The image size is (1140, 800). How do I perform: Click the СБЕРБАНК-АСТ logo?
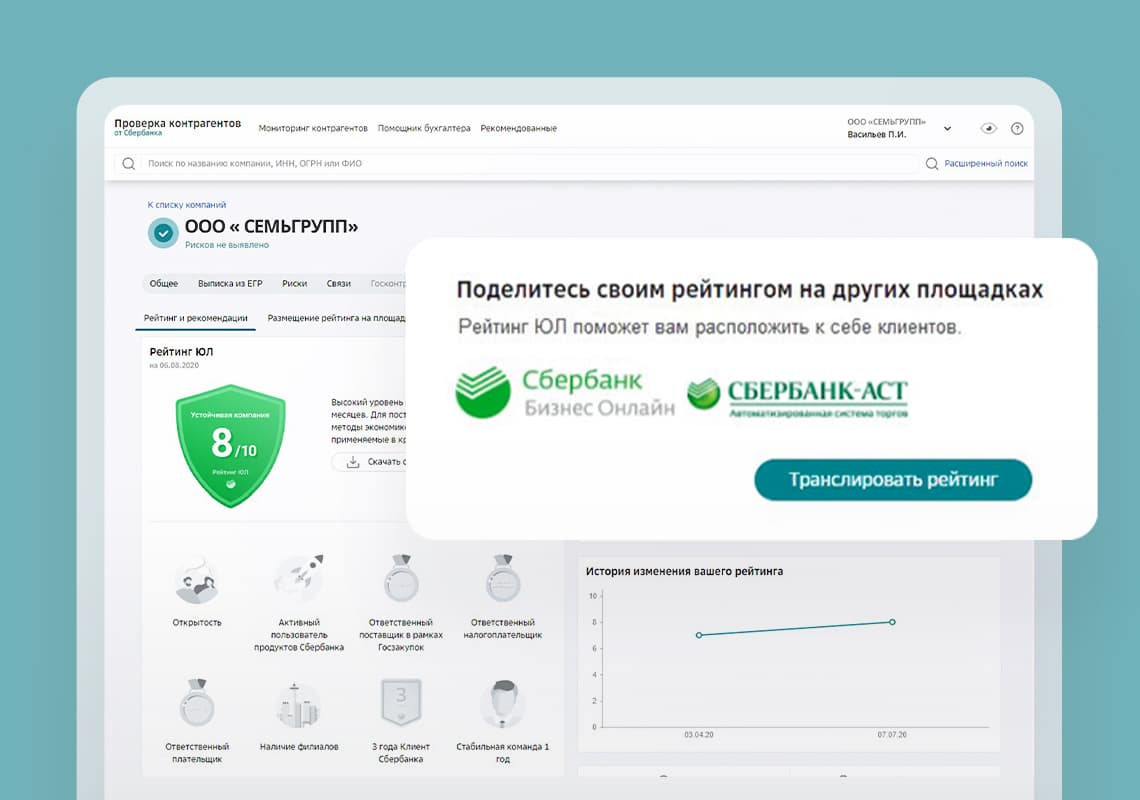(798, 398)
